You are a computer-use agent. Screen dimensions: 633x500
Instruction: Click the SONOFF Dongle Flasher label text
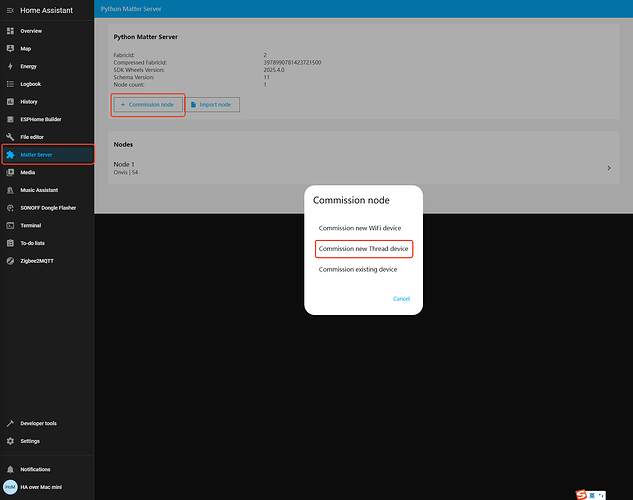(x=48, y=208)
